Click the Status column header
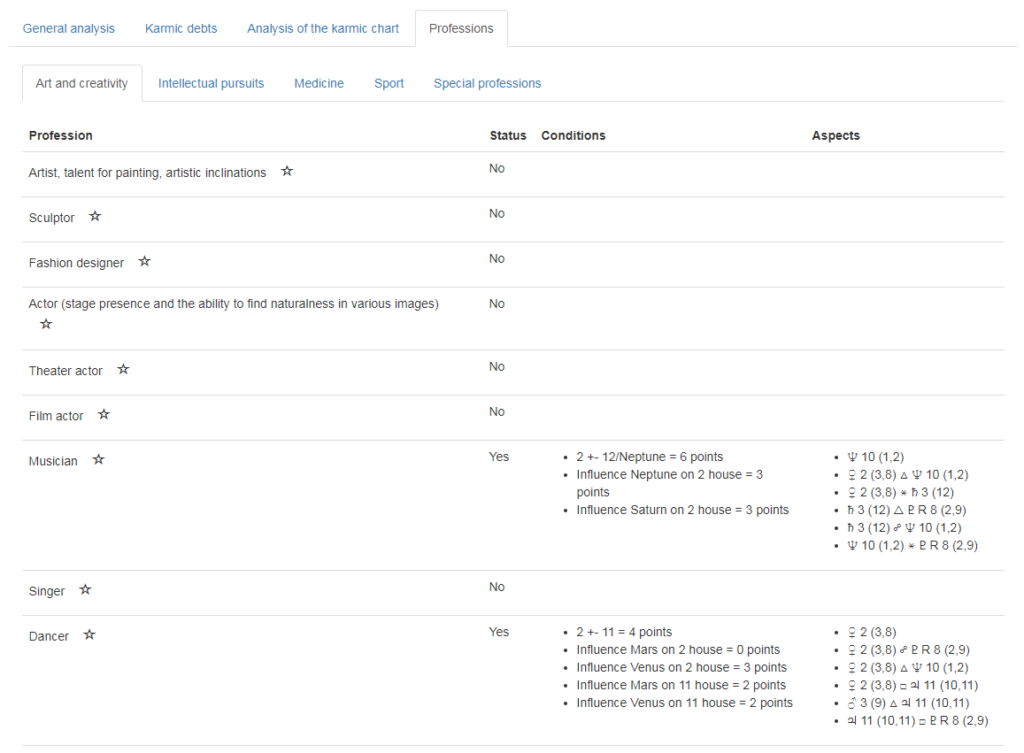This screenshot has width=1024, height=753. pyautogui.click(x=508, y=136)
